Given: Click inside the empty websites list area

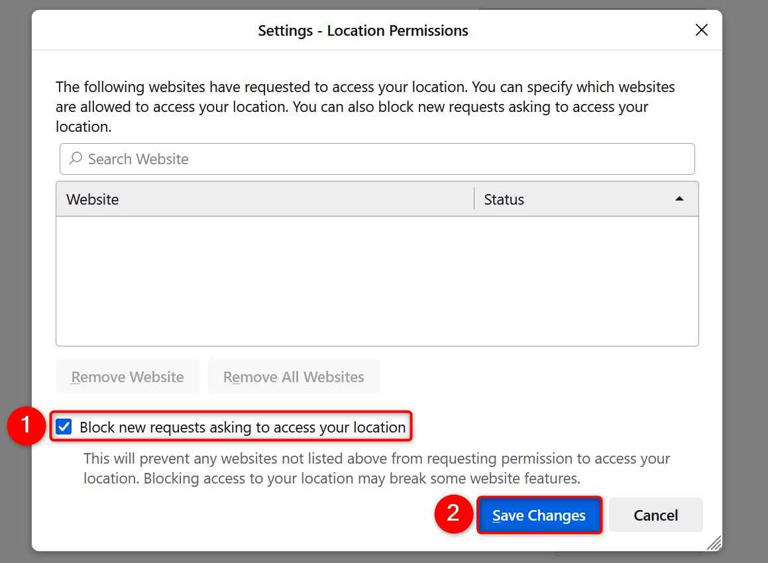Looking at the screenshot, I should click(377, 280).
